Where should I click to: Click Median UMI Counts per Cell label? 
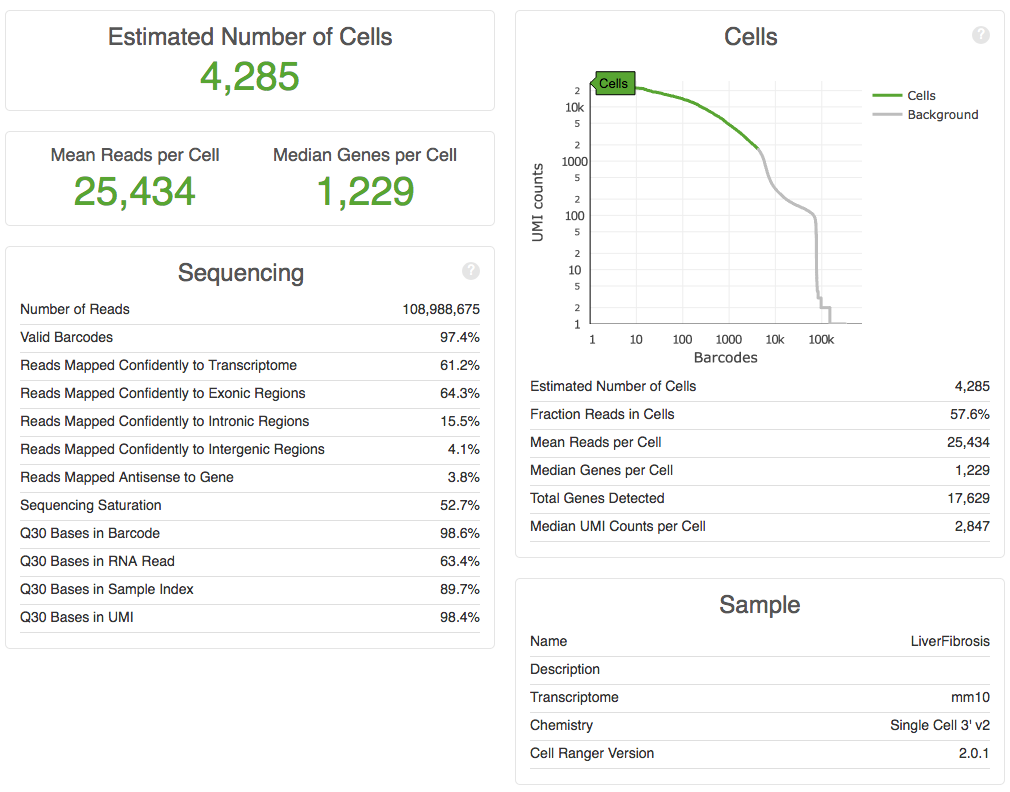(x=618, y=527)
